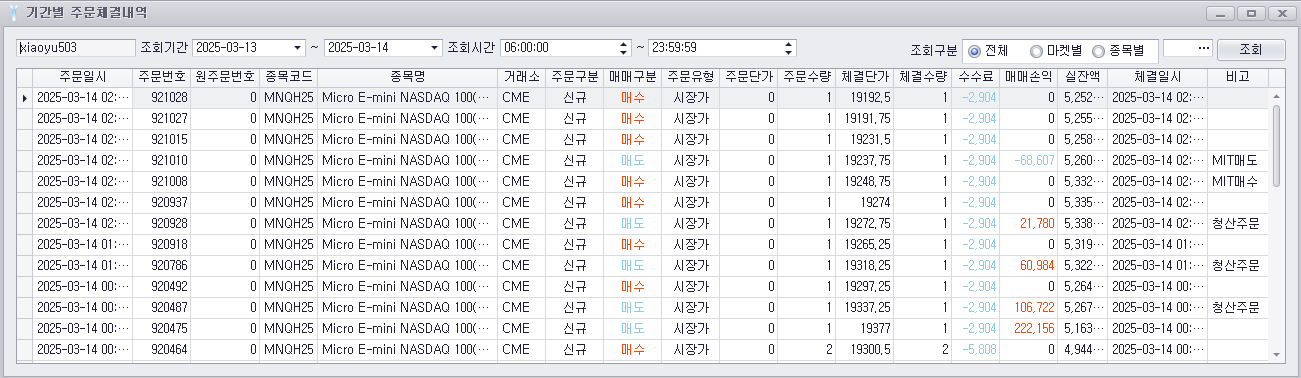The width and height of the screenshot is (1301, 378).
Task: Sort by 체결일시 column header
Action: (x=1157, y=77)
